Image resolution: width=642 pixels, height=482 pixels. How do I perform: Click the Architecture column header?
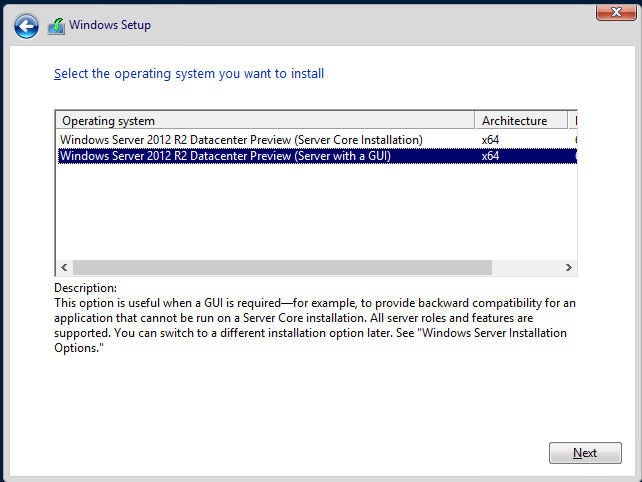(520, 121)
